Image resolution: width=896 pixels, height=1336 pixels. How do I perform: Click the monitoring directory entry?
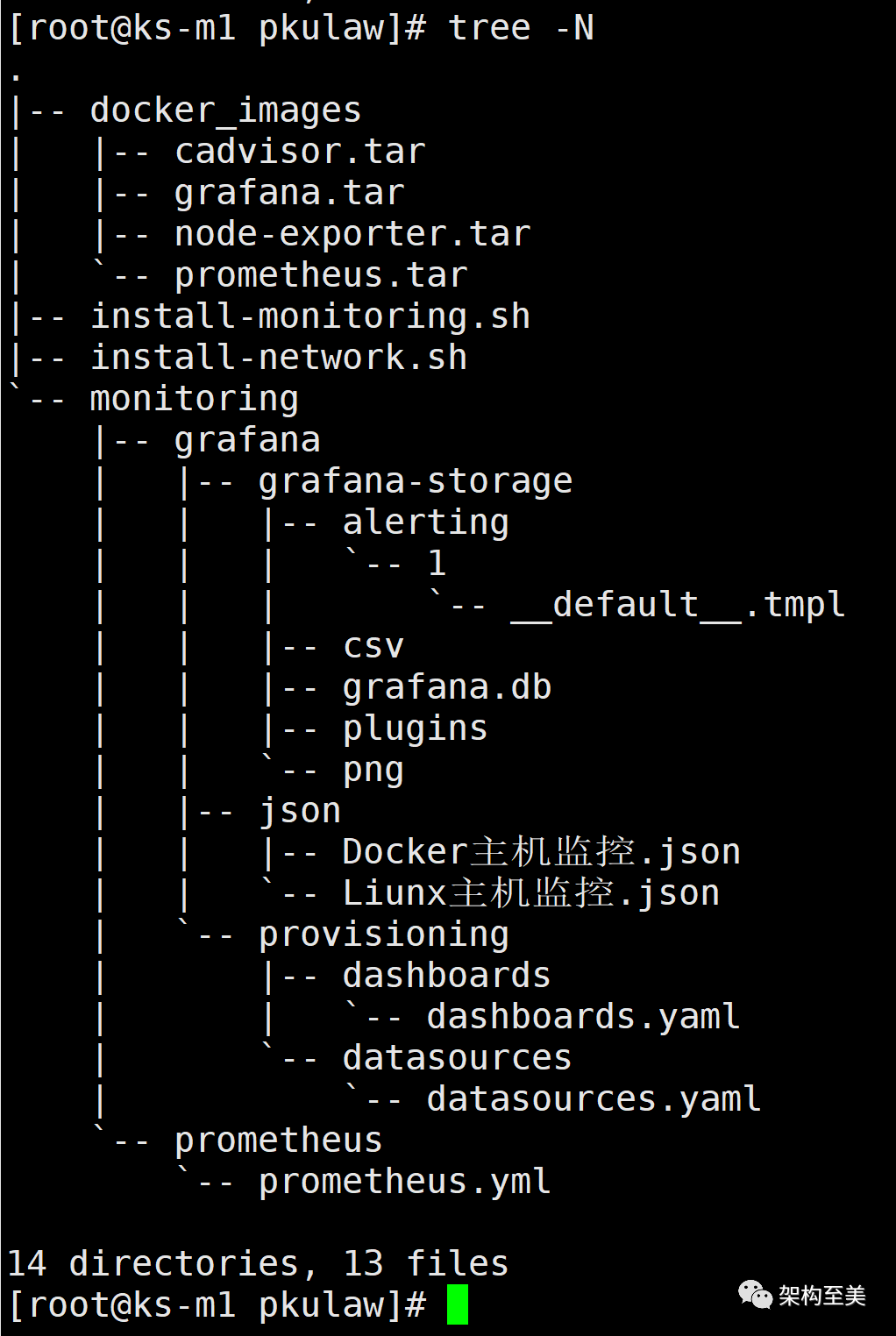point(195,400)
